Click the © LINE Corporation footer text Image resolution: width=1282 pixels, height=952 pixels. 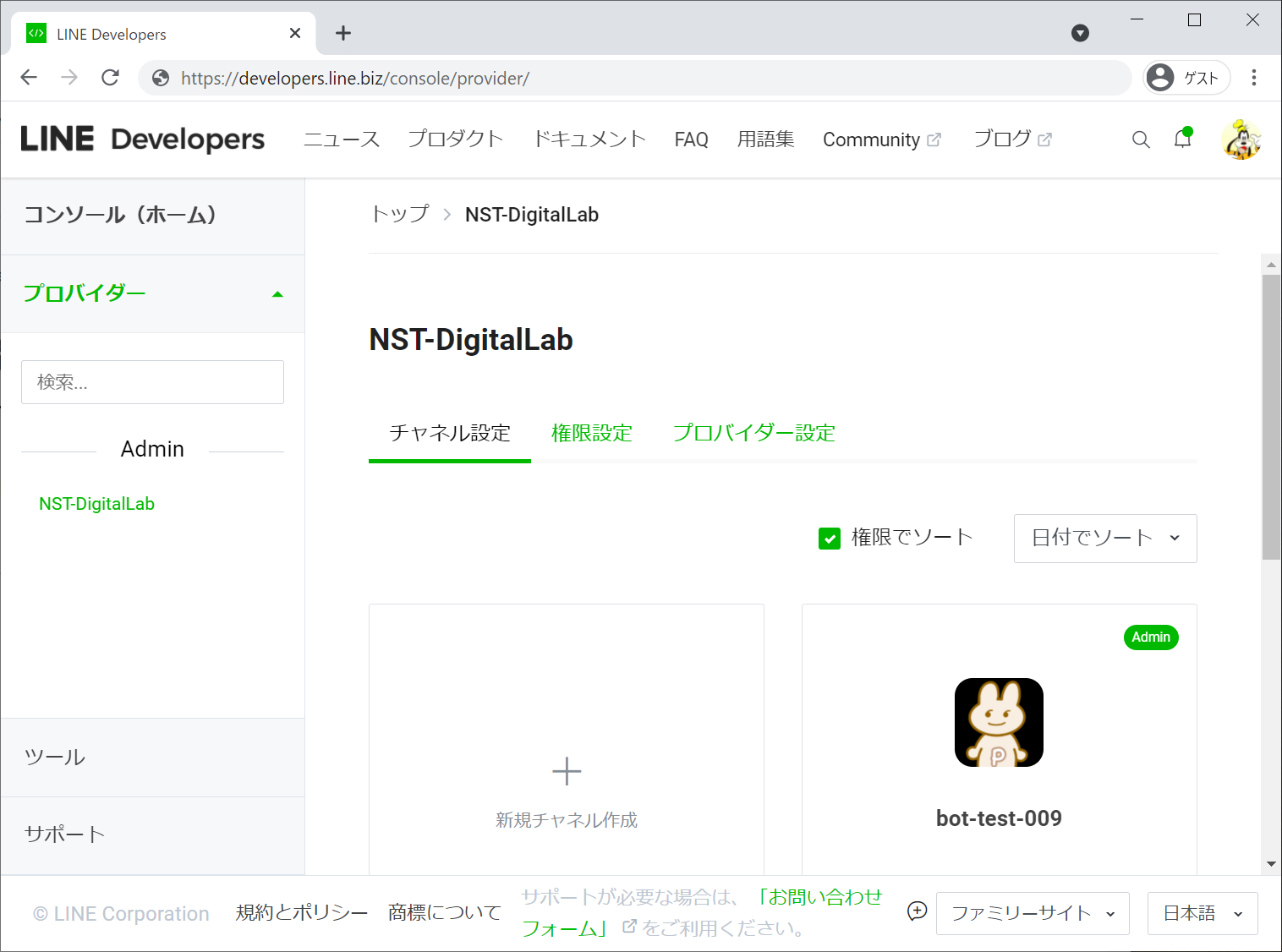point(121,914)
